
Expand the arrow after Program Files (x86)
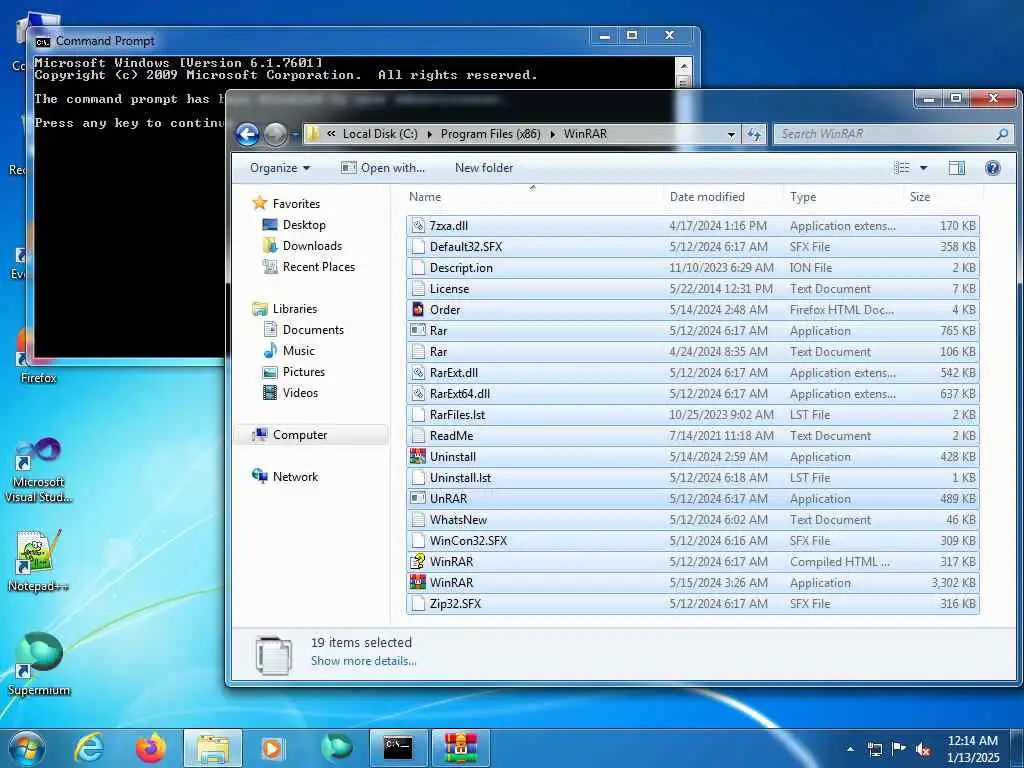click(552, 134)
